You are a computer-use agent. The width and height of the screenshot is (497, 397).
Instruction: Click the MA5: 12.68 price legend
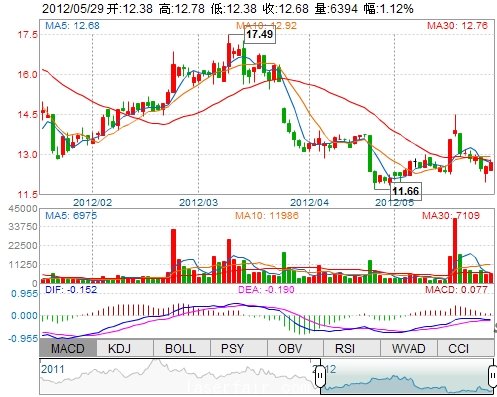(72, 25)
